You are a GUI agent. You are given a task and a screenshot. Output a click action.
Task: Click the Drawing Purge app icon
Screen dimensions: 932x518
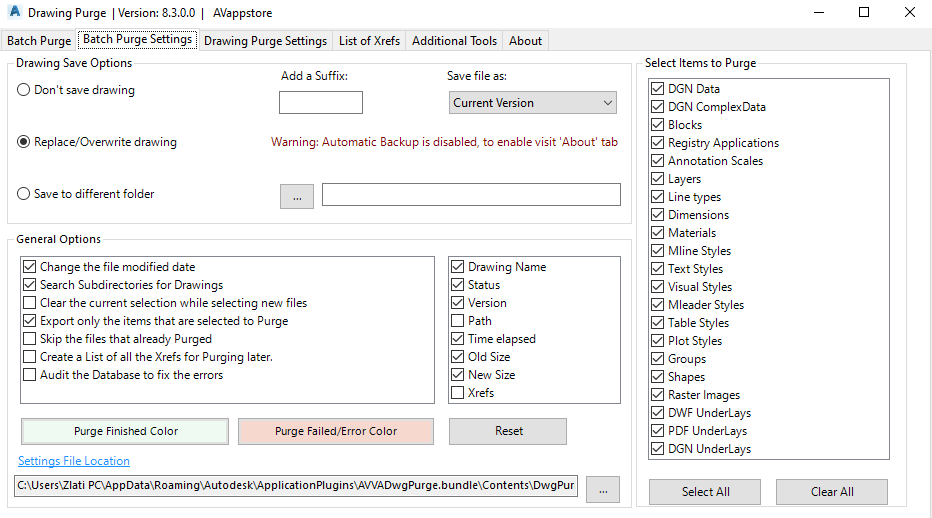click(x=15, y=12)
